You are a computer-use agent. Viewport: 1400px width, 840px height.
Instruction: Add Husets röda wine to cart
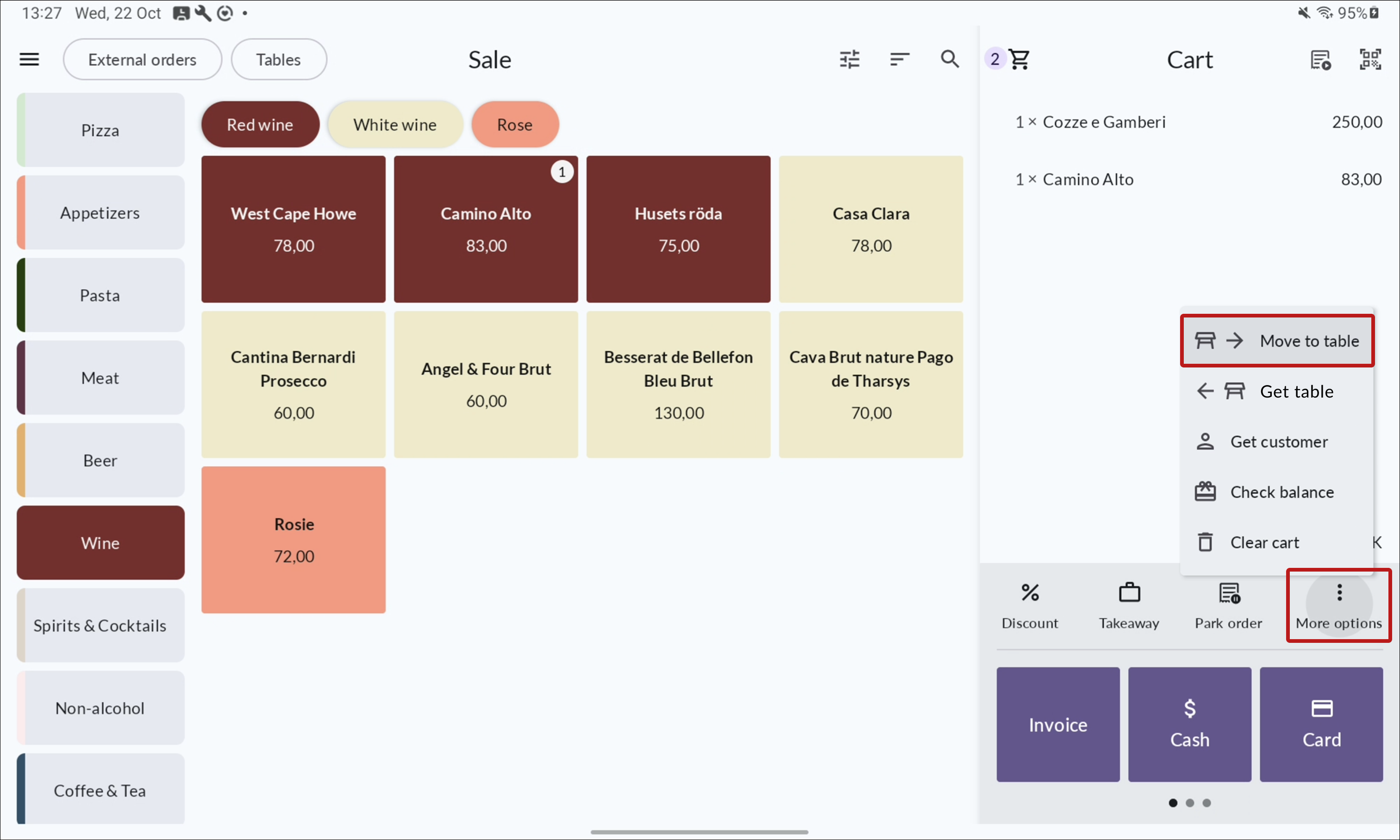coord(678,229)
